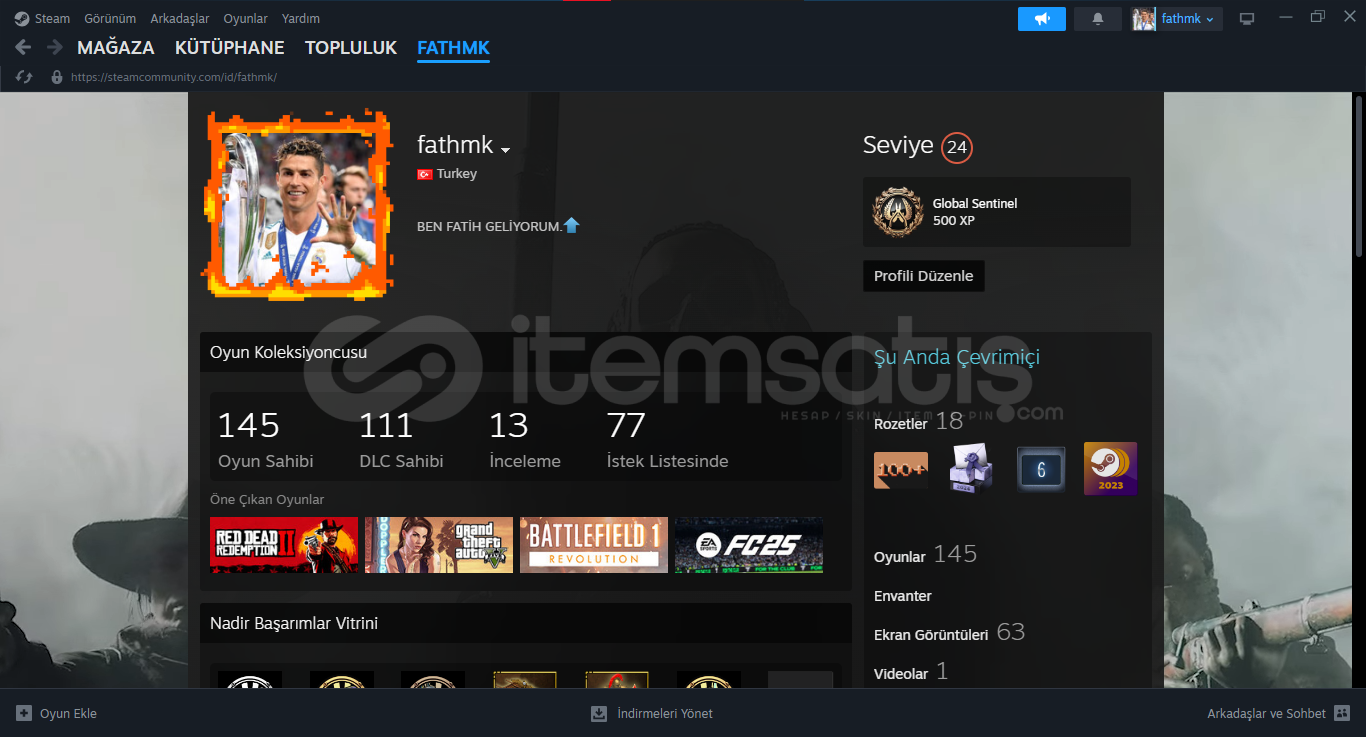
Task: Click the fifth rare achievement icon
Action: pos(617,680)
